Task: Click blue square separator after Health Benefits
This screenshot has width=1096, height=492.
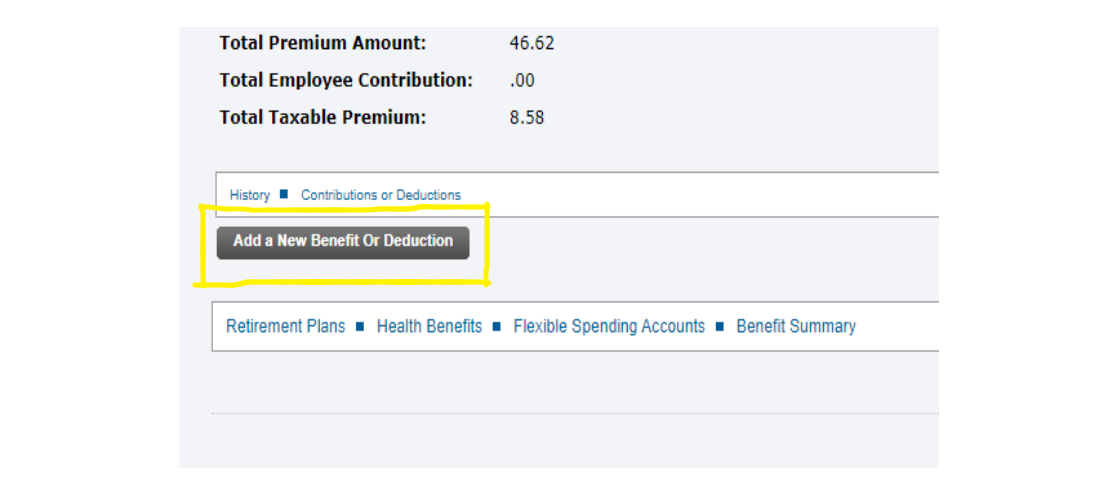Action: (497, 326)
